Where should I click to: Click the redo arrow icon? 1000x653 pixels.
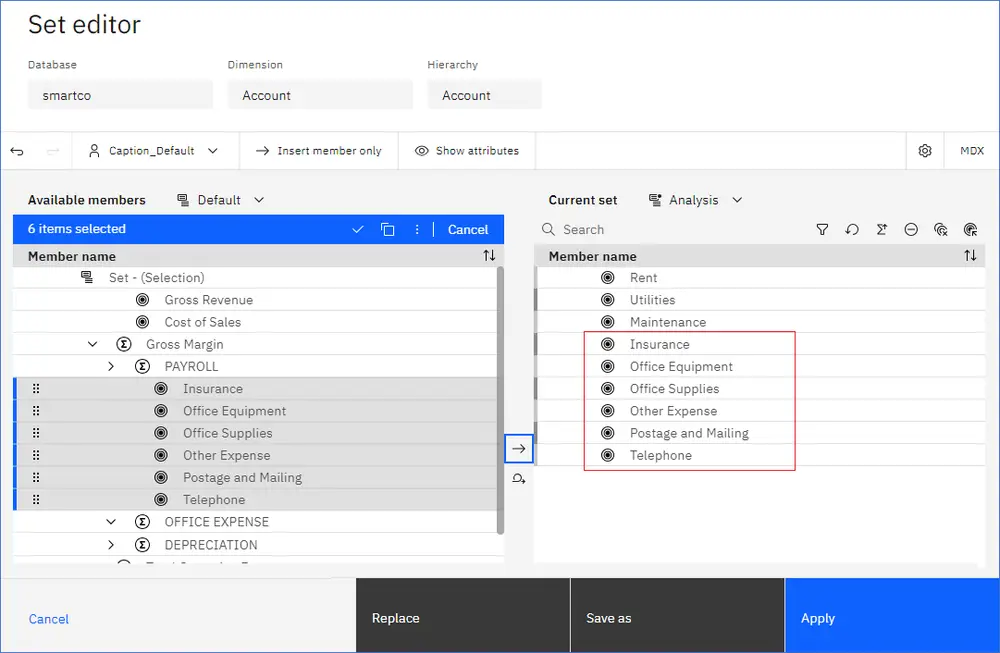click(x=53, y=151)
